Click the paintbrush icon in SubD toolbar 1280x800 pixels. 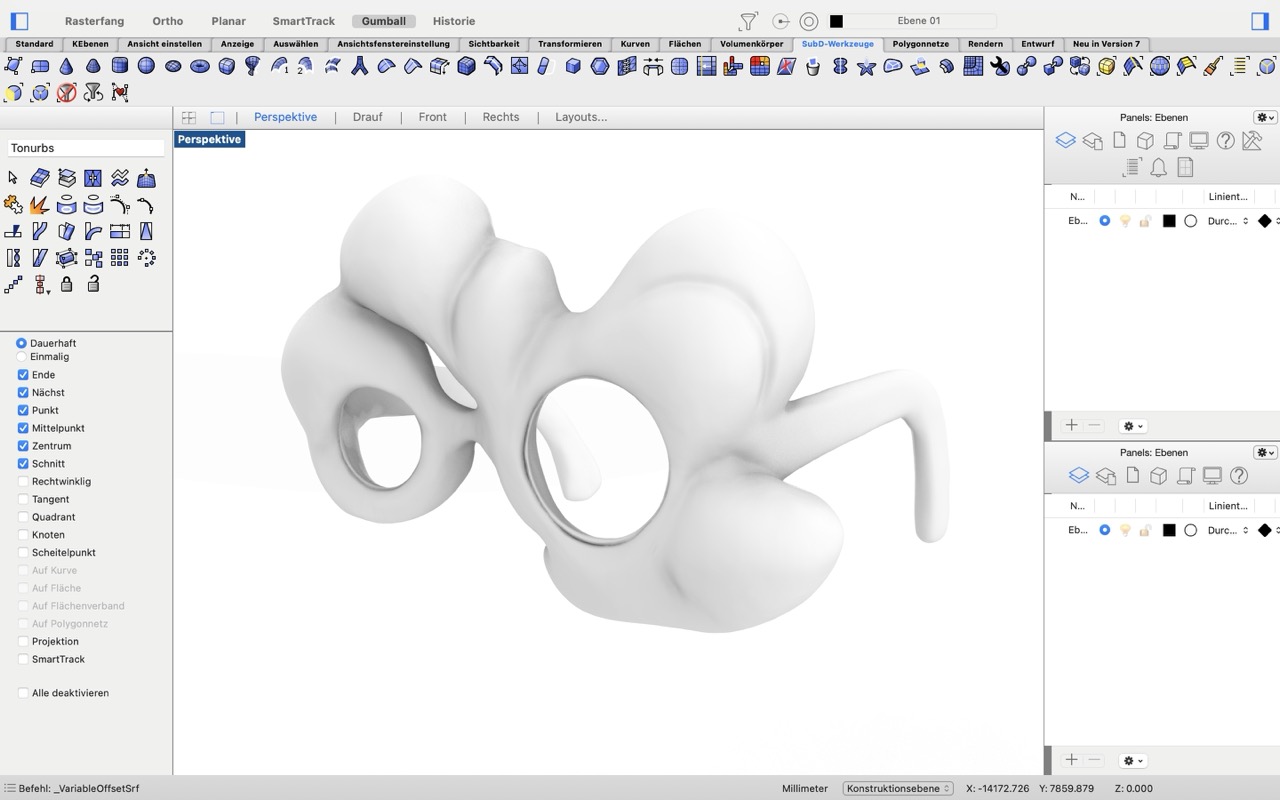(1213, 66)
